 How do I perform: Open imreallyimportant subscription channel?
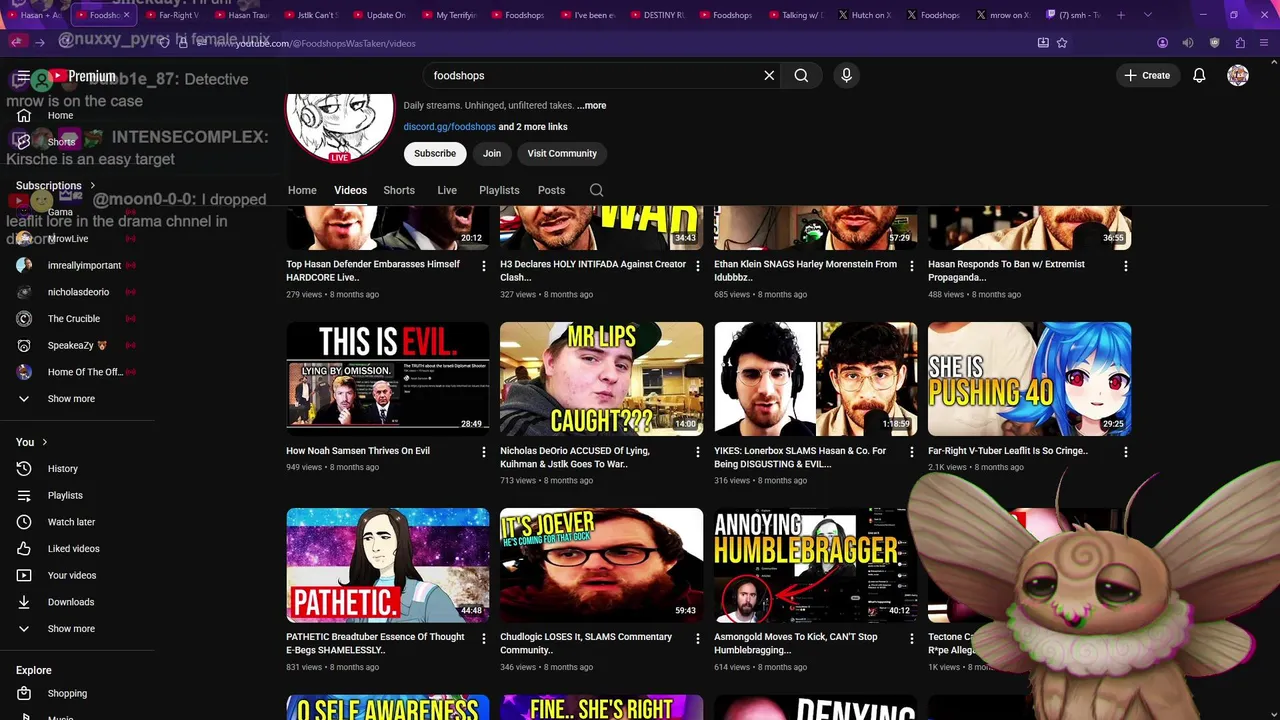pyautogui.click(x=84, y=265)
